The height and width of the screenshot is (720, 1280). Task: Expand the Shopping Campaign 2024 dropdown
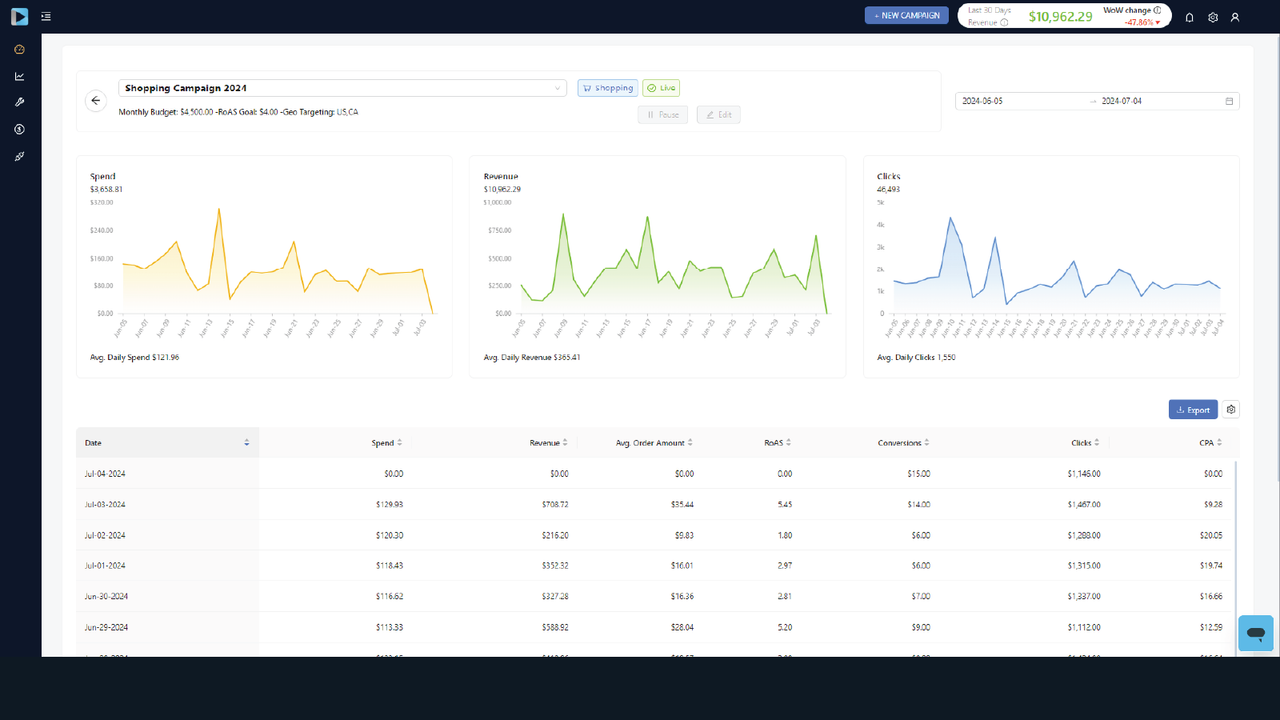[x=343, y=88]
